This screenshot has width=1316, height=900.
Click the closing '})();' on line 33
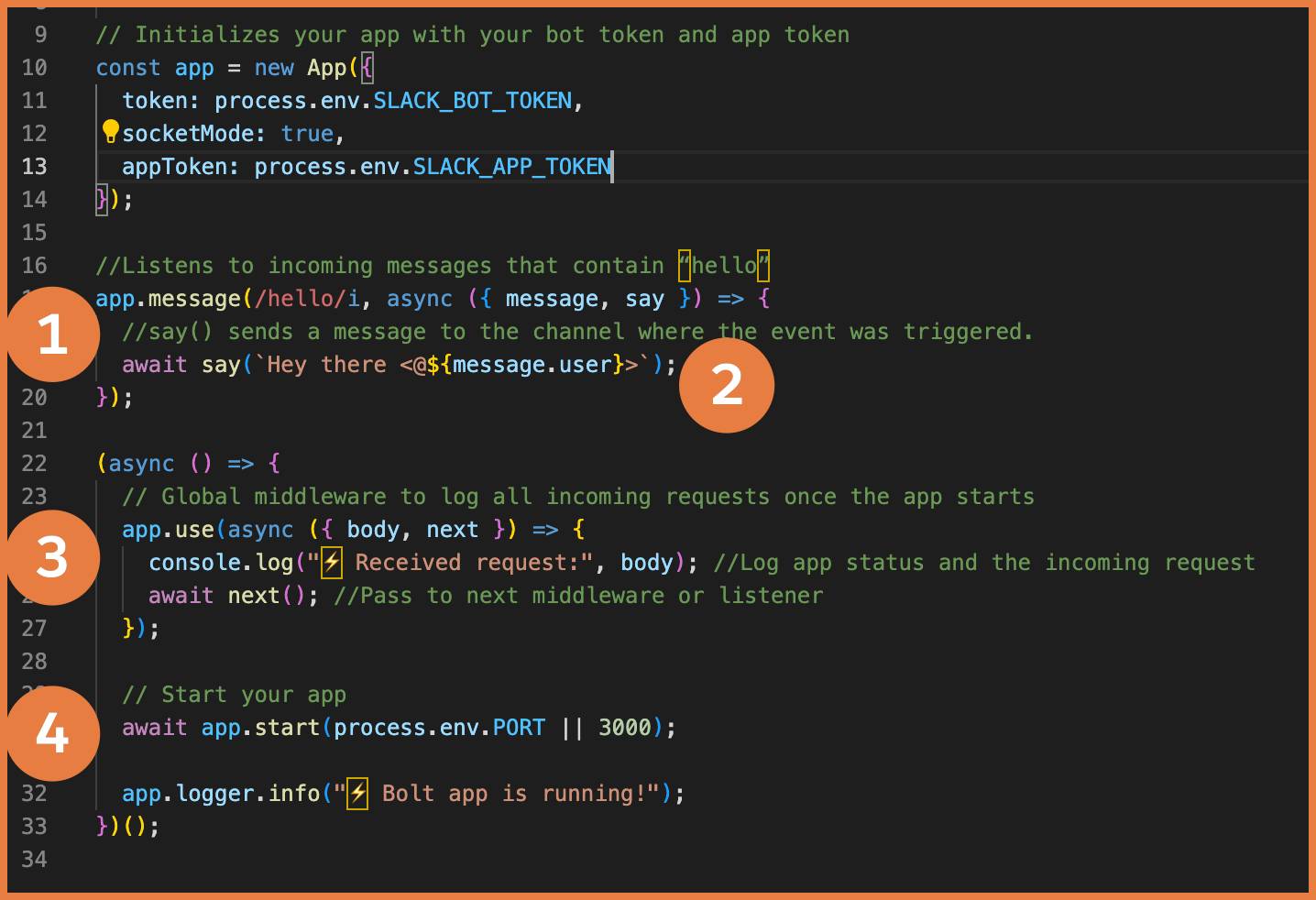pos(127,827)
